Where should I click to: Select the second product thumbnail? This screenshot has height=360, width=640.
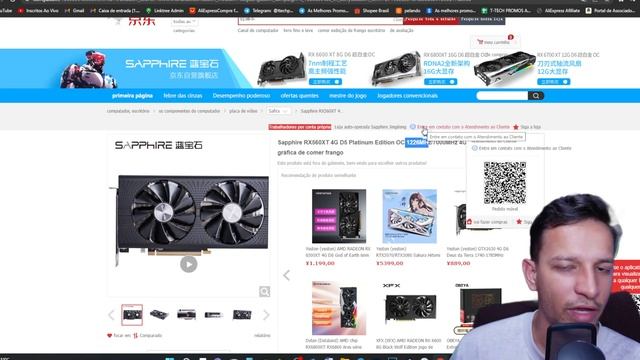(159, 315)
